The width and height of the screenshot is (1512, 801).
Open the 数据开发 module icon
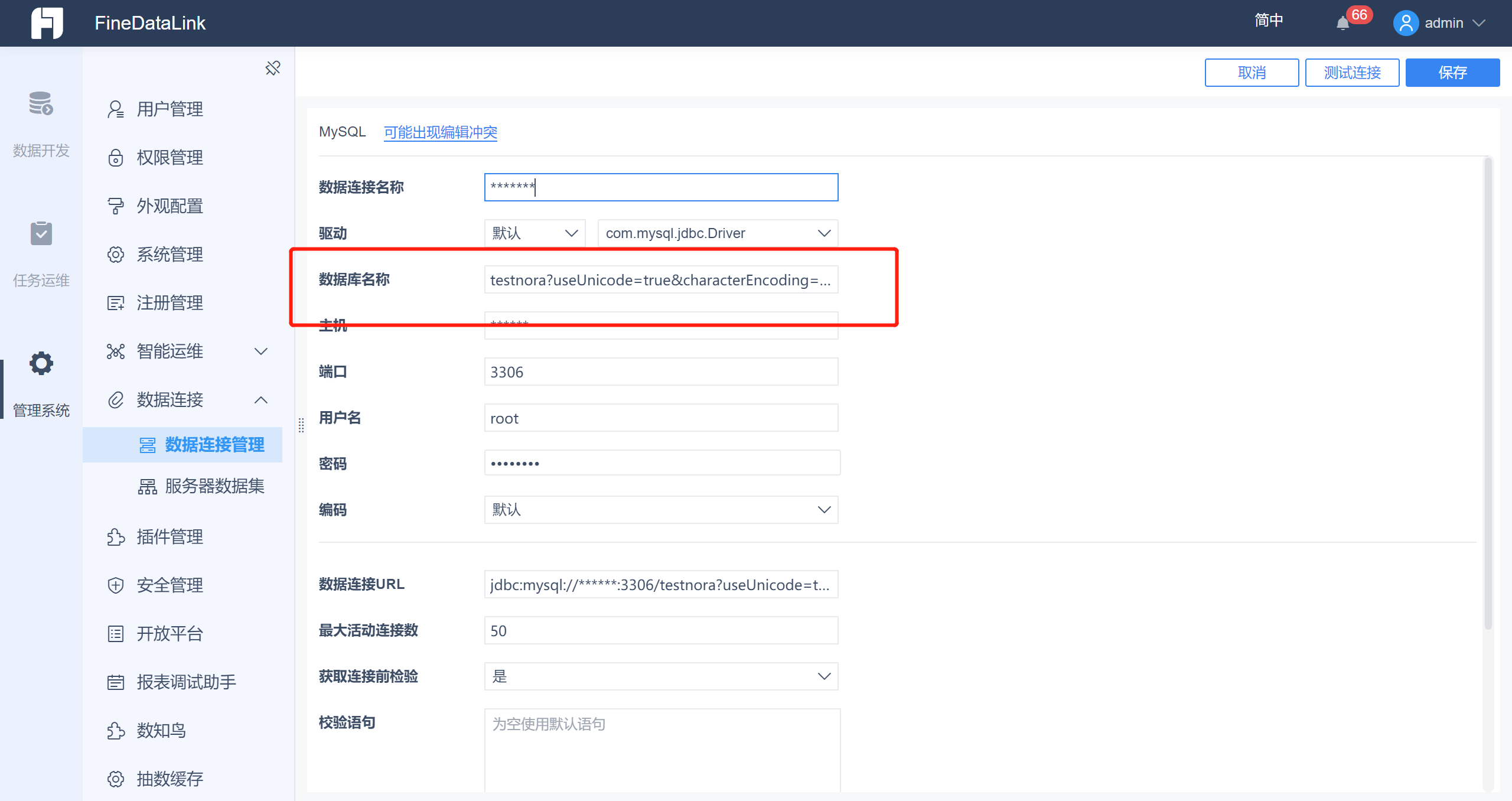pyautogui.click(x=41, y=104)
